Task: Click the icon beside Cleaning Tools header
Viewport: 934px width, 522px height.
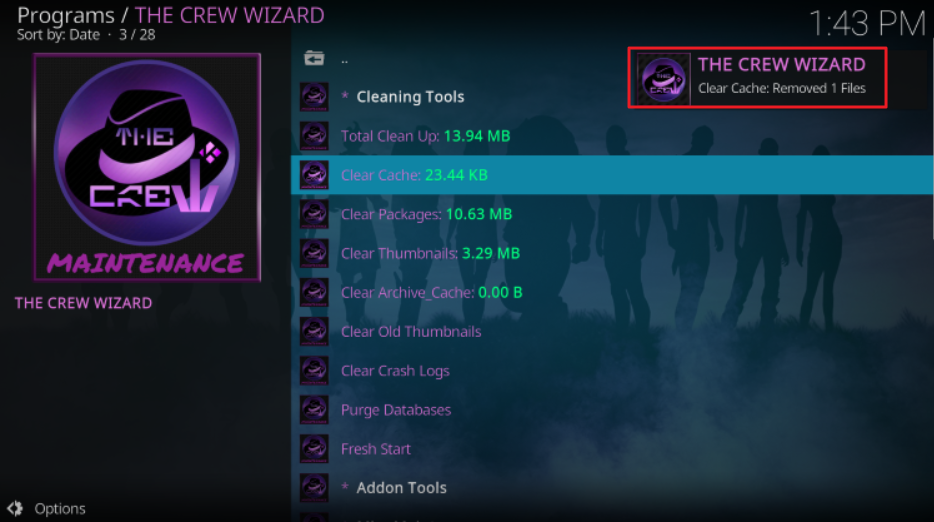Action: click(314, 97)
